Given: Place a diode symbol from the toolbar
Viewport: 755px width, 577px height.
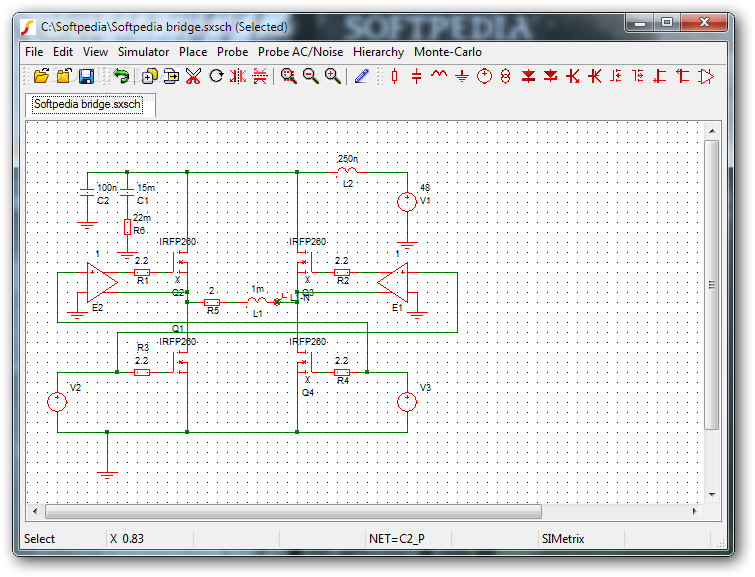Looking at the screenshot, I should 528,76.
